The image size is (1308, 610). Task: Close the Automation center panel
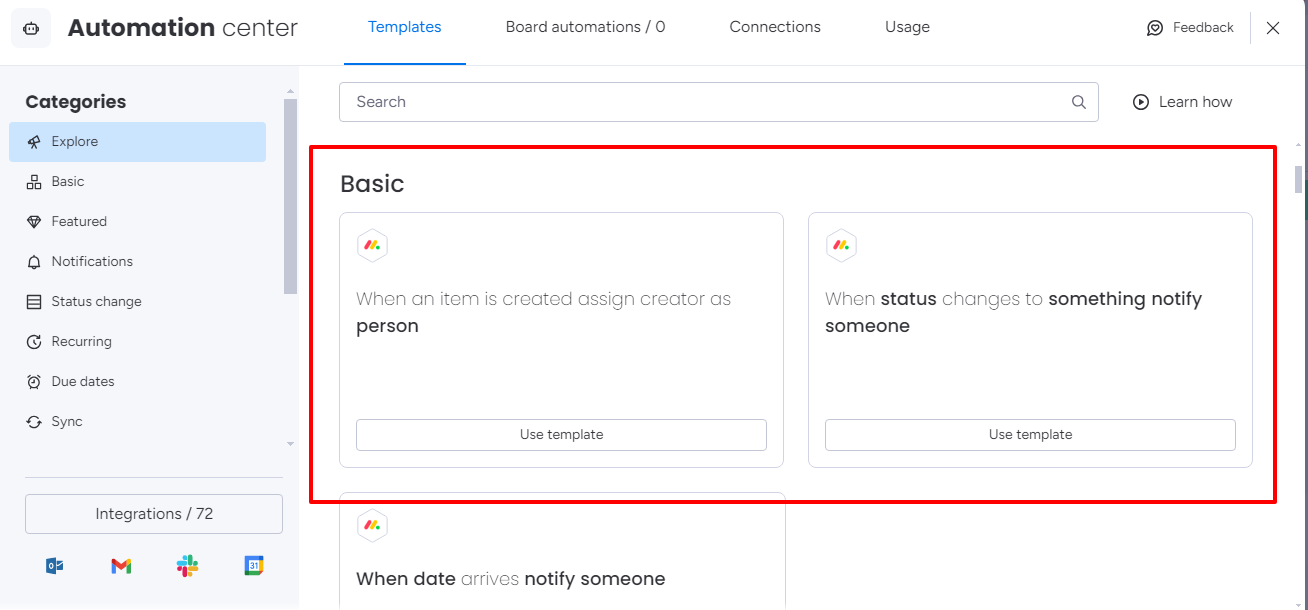[1273, 28]
